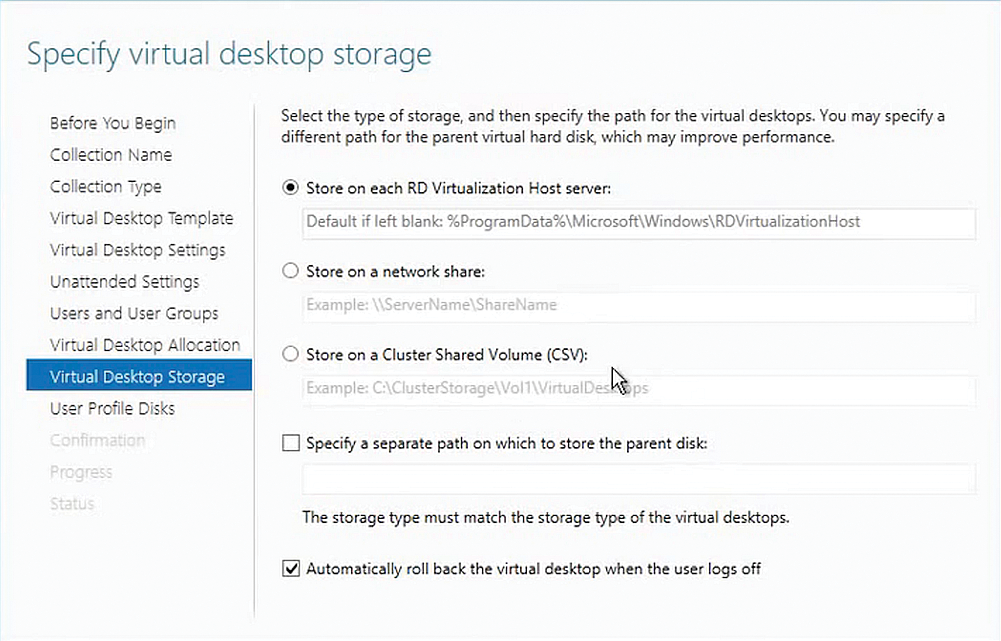Open the 'Collection Name' step
The image size is (1001, 641).
coord(111,155)
